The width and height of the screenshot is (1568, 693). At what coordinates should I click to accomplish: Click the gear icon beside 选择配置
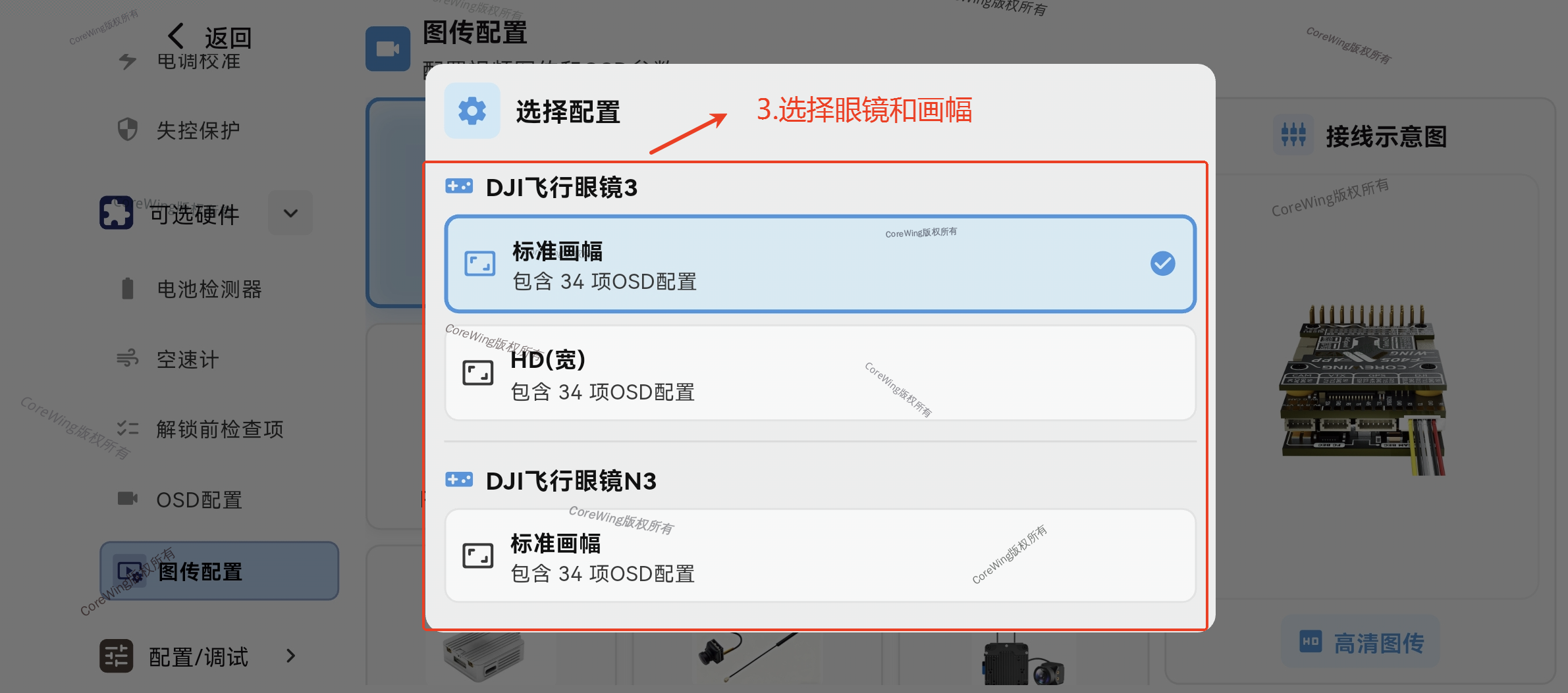click(x=472, y=111)
